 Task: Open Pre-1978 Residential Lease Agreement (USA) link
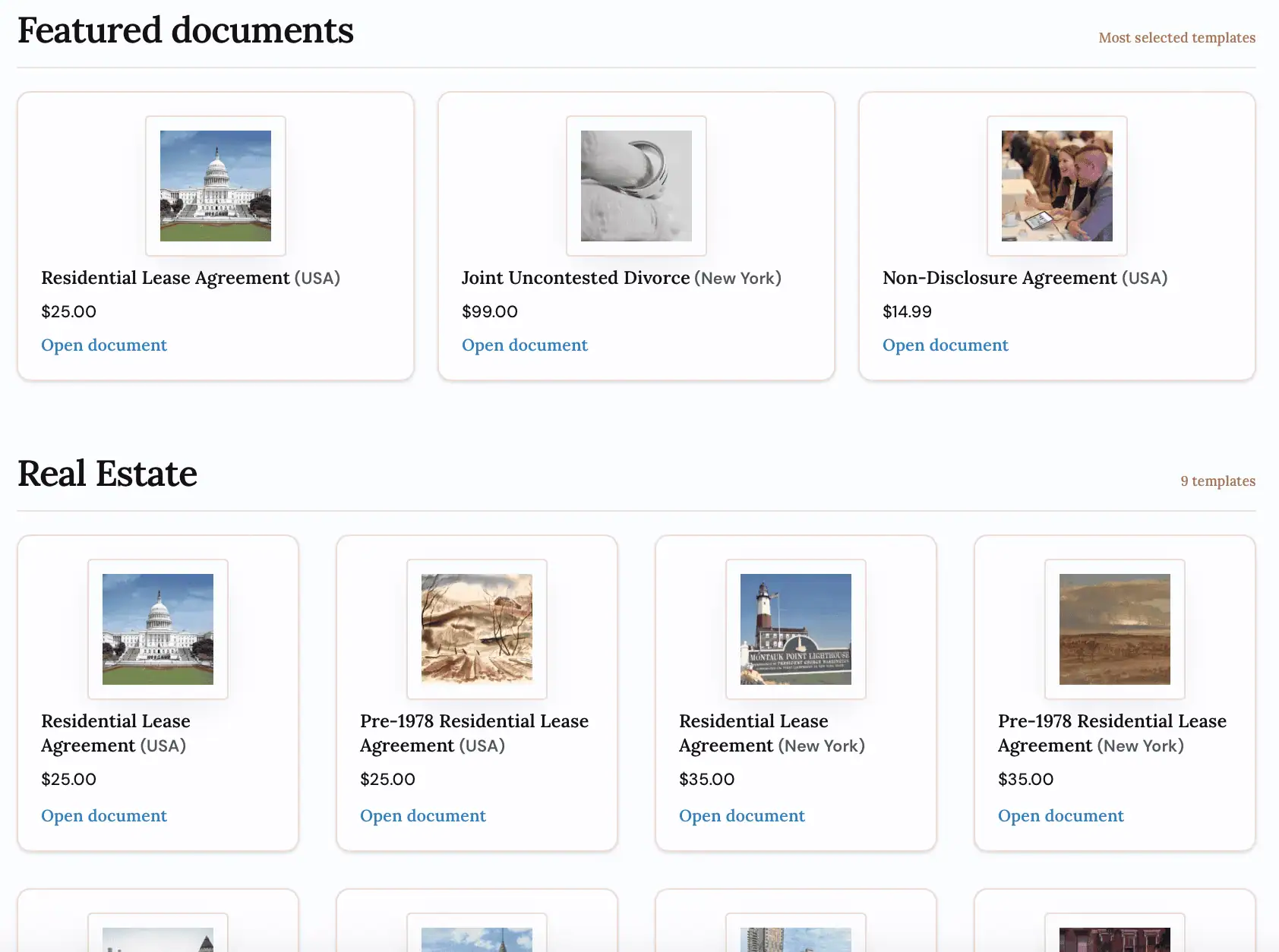click(x=423, y=816)
